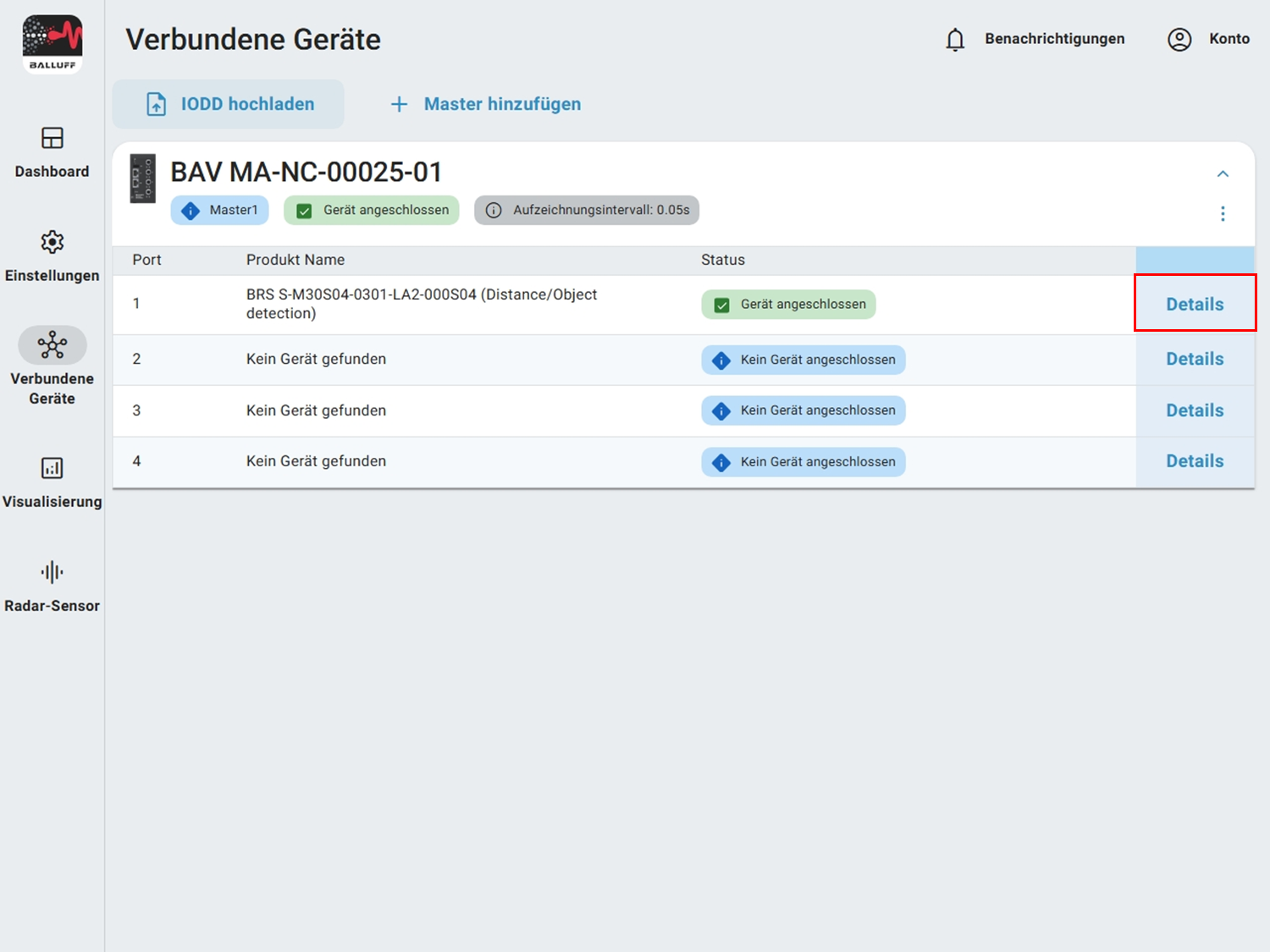Open Details for port 2
Viewport: 1270px width, 952px height.
point(1195,359)
